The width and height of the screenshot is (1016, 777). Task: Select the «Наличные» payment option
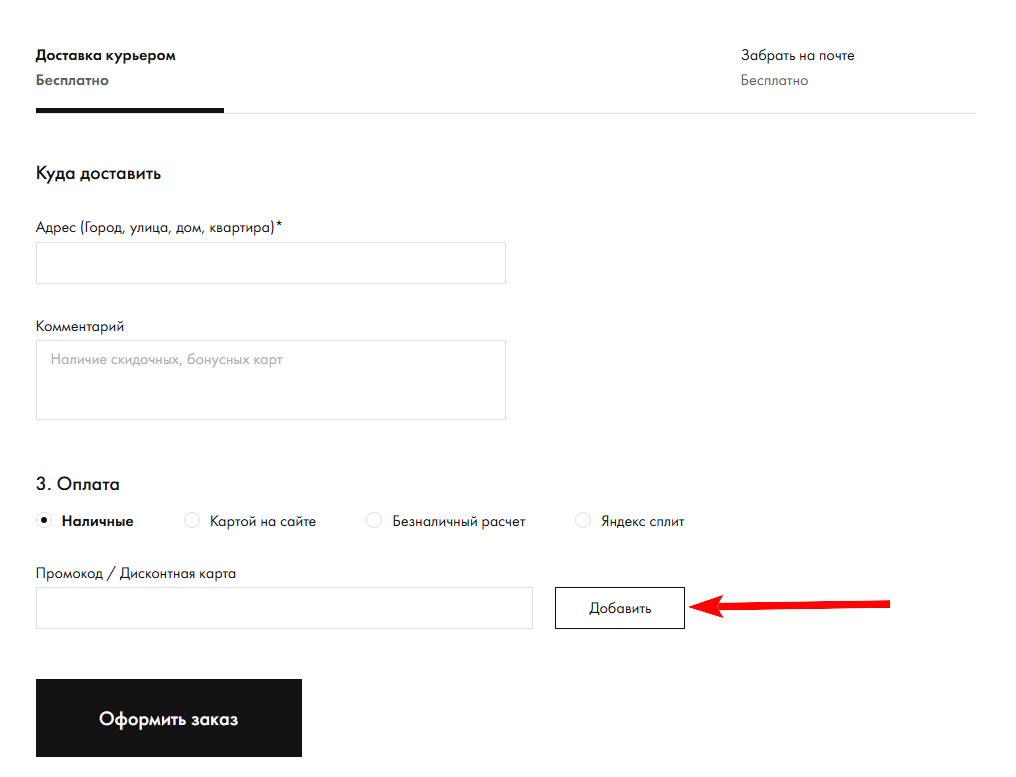click(x=45, y=520)
